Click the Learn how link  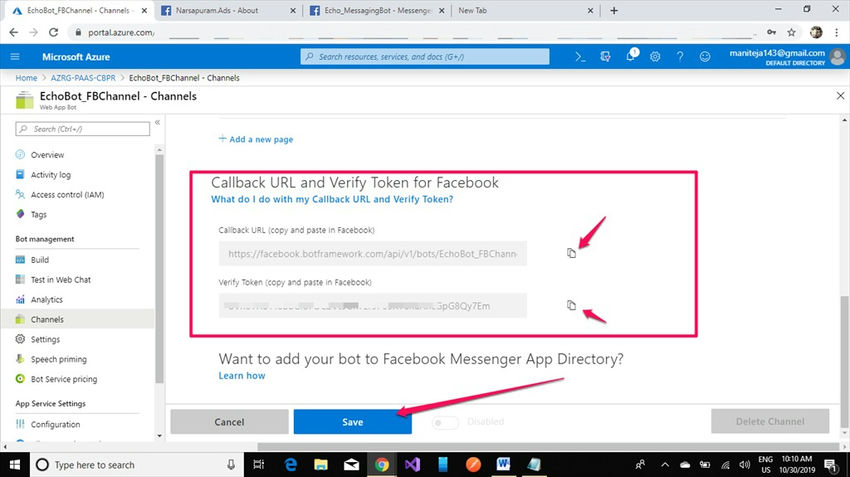coord(242,376)
